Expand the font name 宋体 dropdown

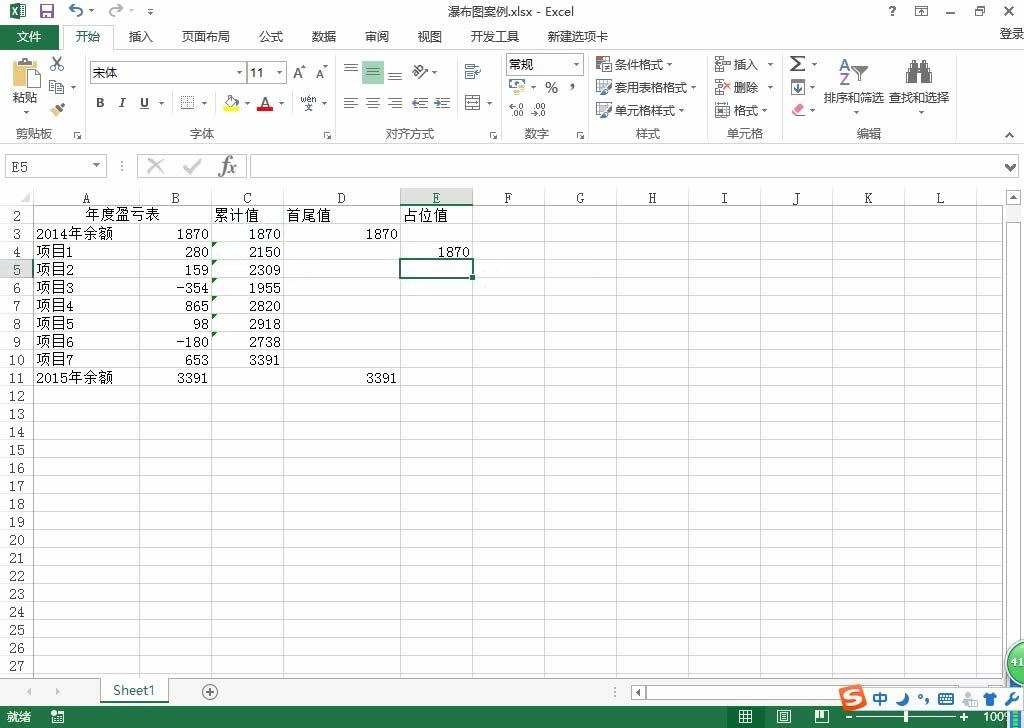coord(239,72)
